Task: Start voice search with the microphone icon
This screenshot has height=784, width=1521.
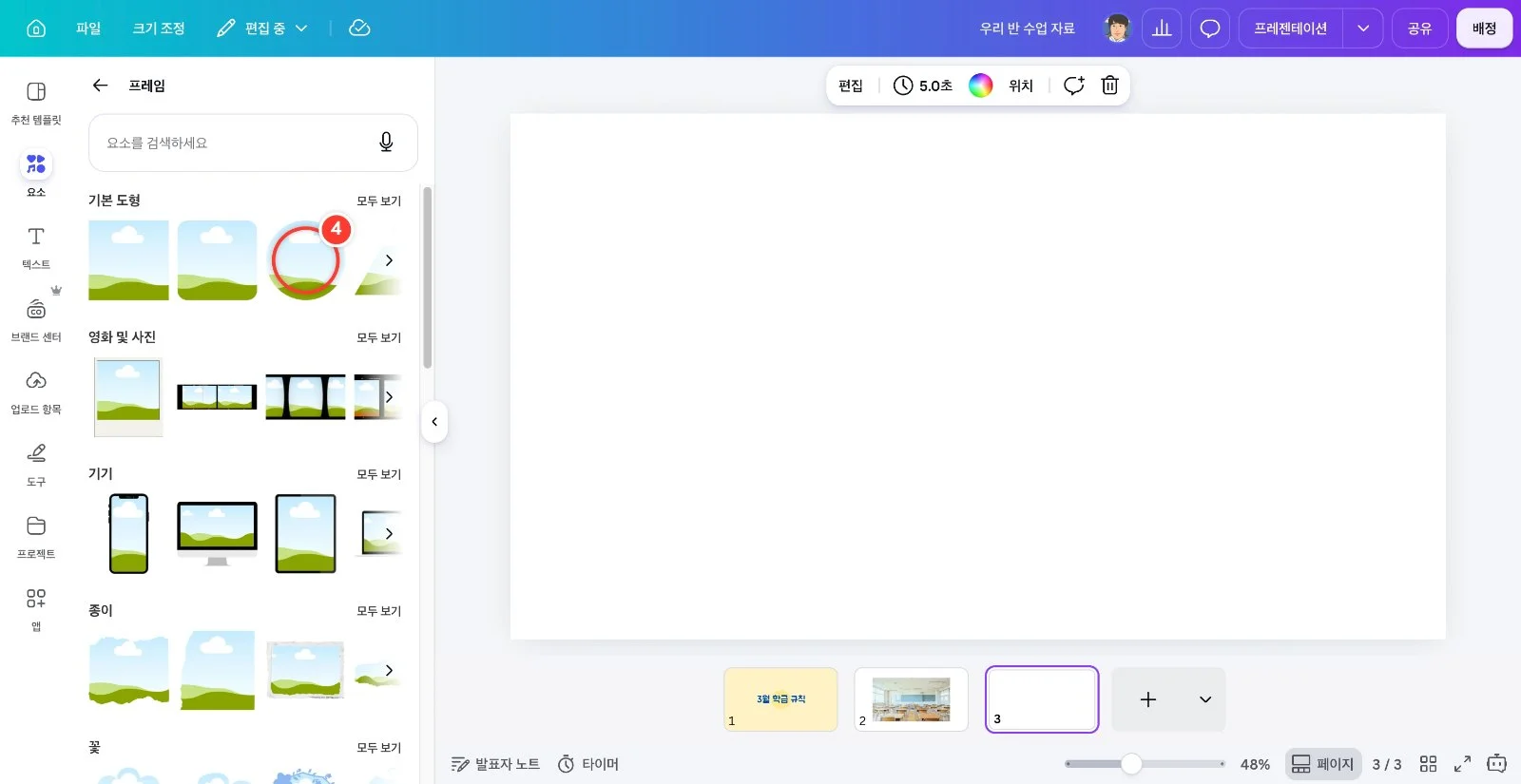Action: [386, 143]
